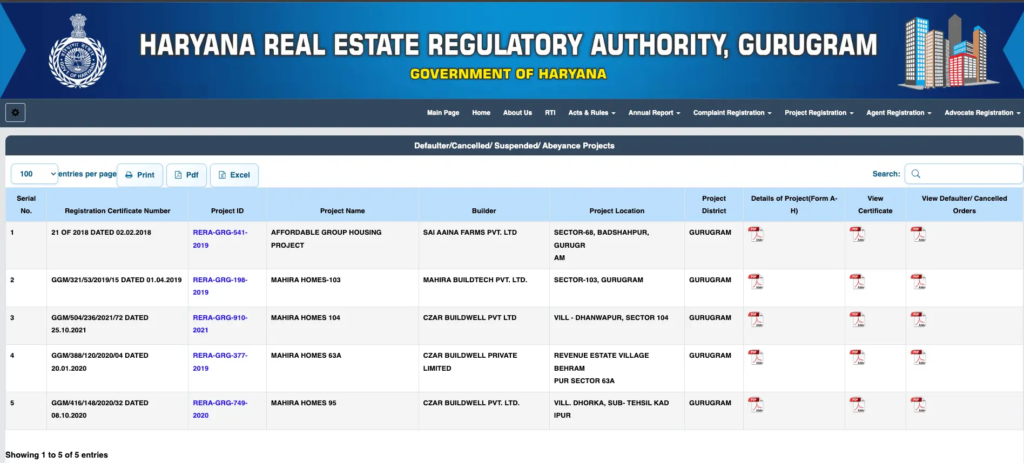Expand the Project Registration menu
The width and height of the screenshot is (1024, 463).
(819, 113)
